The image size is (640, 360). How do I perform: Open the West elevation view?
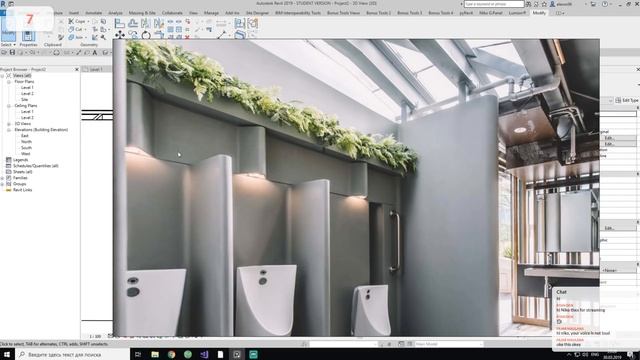click(25, 154)
